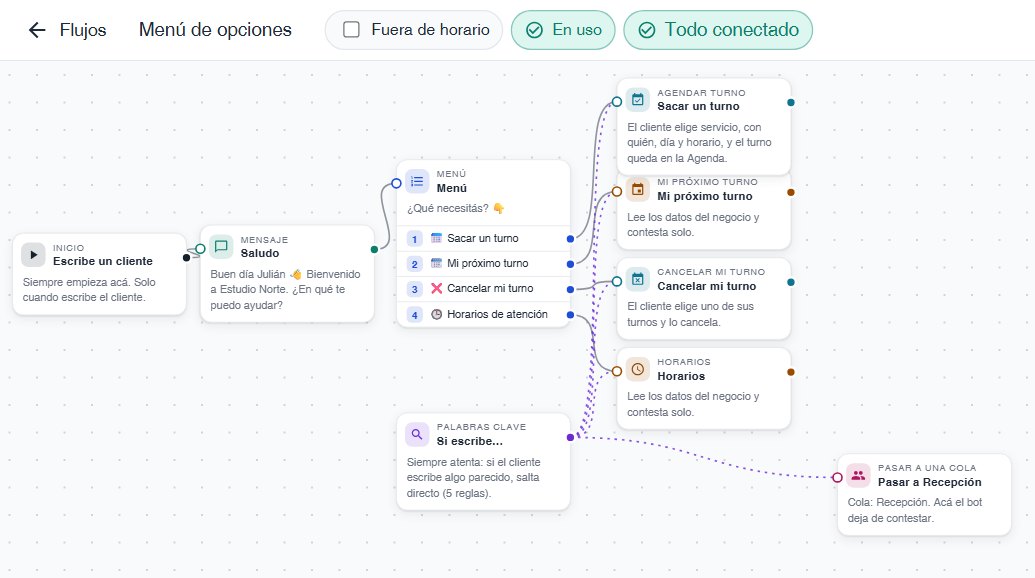Click output port of Horarios de atención option
This screenshot has width=1035, height=578.
[570, 315]
